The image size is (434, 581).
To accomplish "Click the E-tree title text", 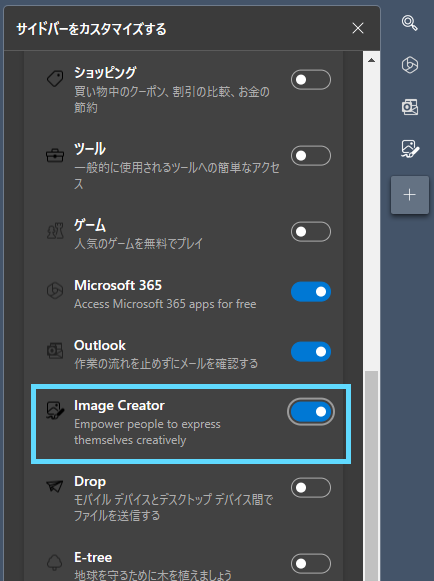I will (x=93, y=557).
